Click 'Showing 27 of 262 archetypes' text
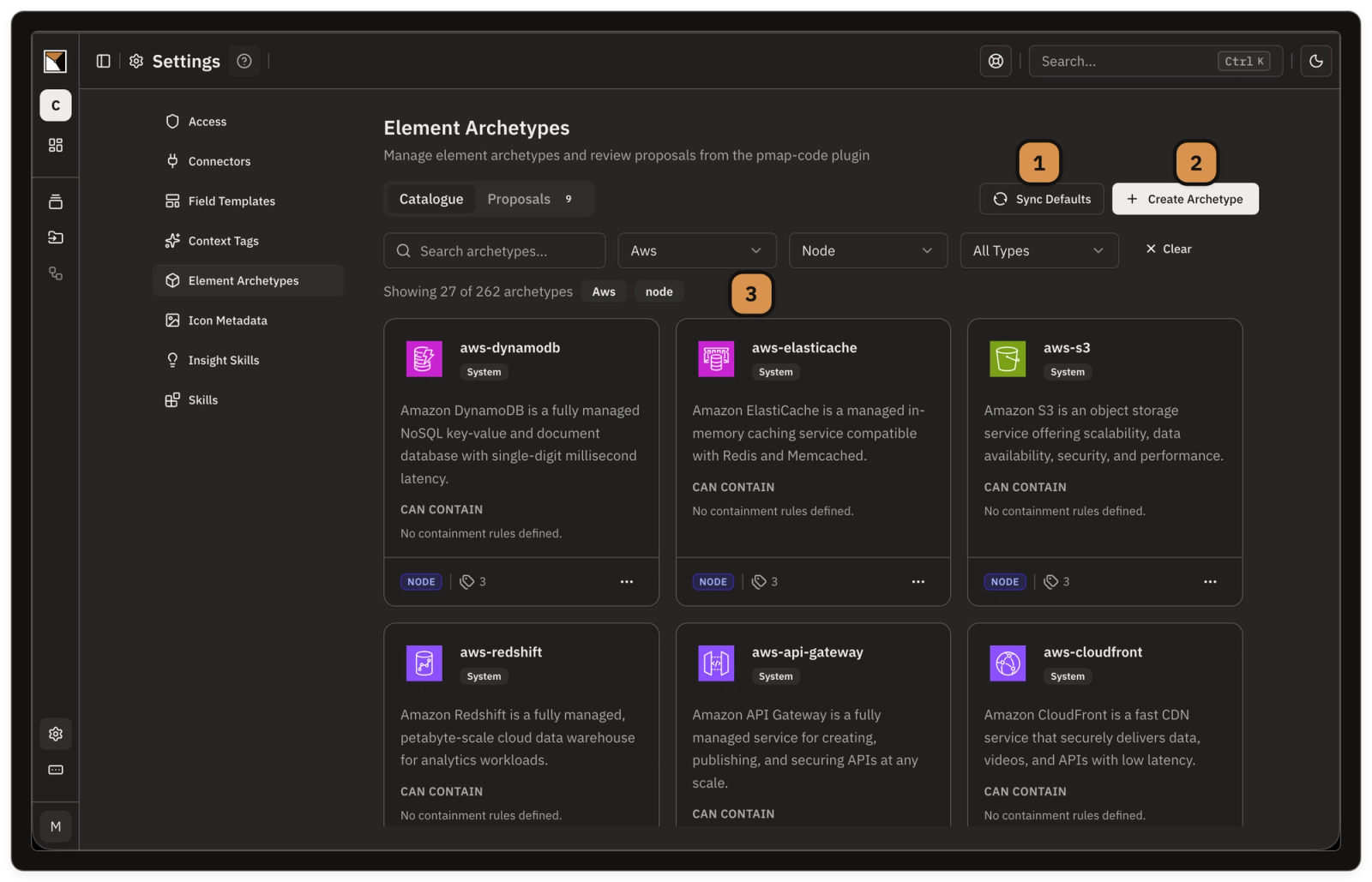This screenshot has width=1372, height=882. point(478,291)
